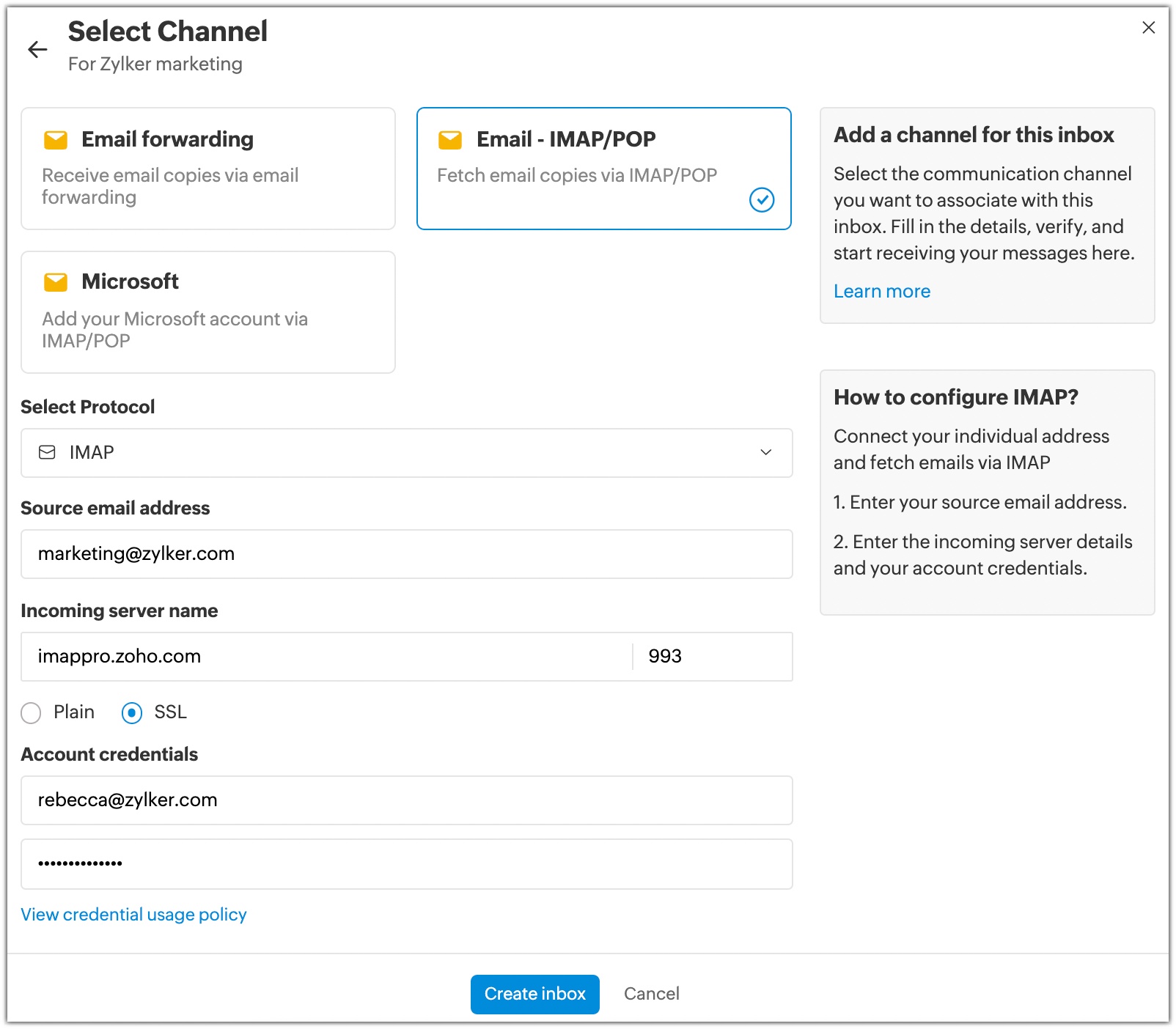Click the selected checkmark on IMAP/POP card

(x=762, y=199)
